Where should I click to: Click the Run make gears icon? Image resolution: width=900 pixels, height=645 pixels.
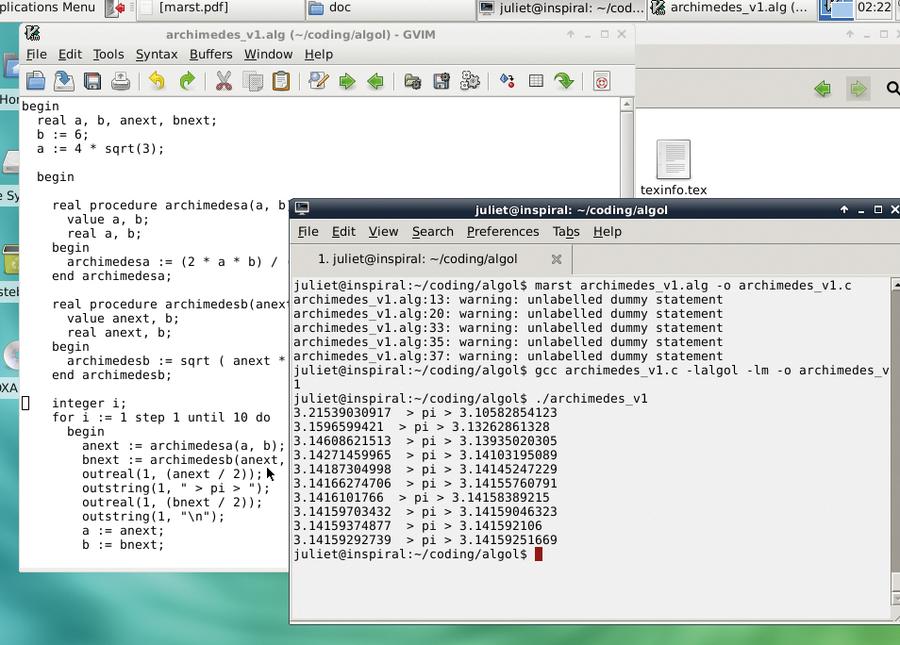pos(470,81)
